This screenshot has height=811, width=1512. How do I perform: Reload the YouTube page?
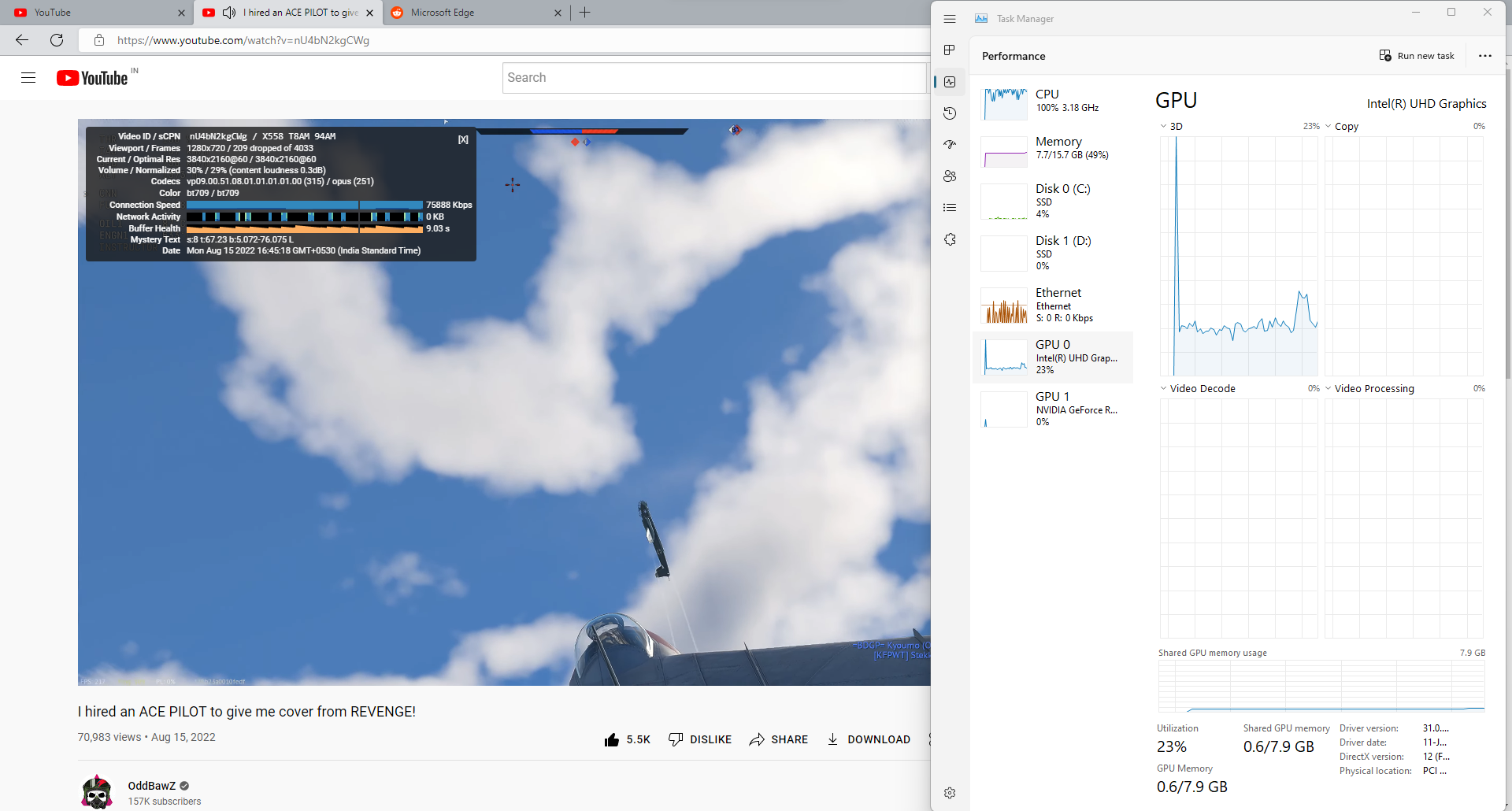tap(57, 40)
